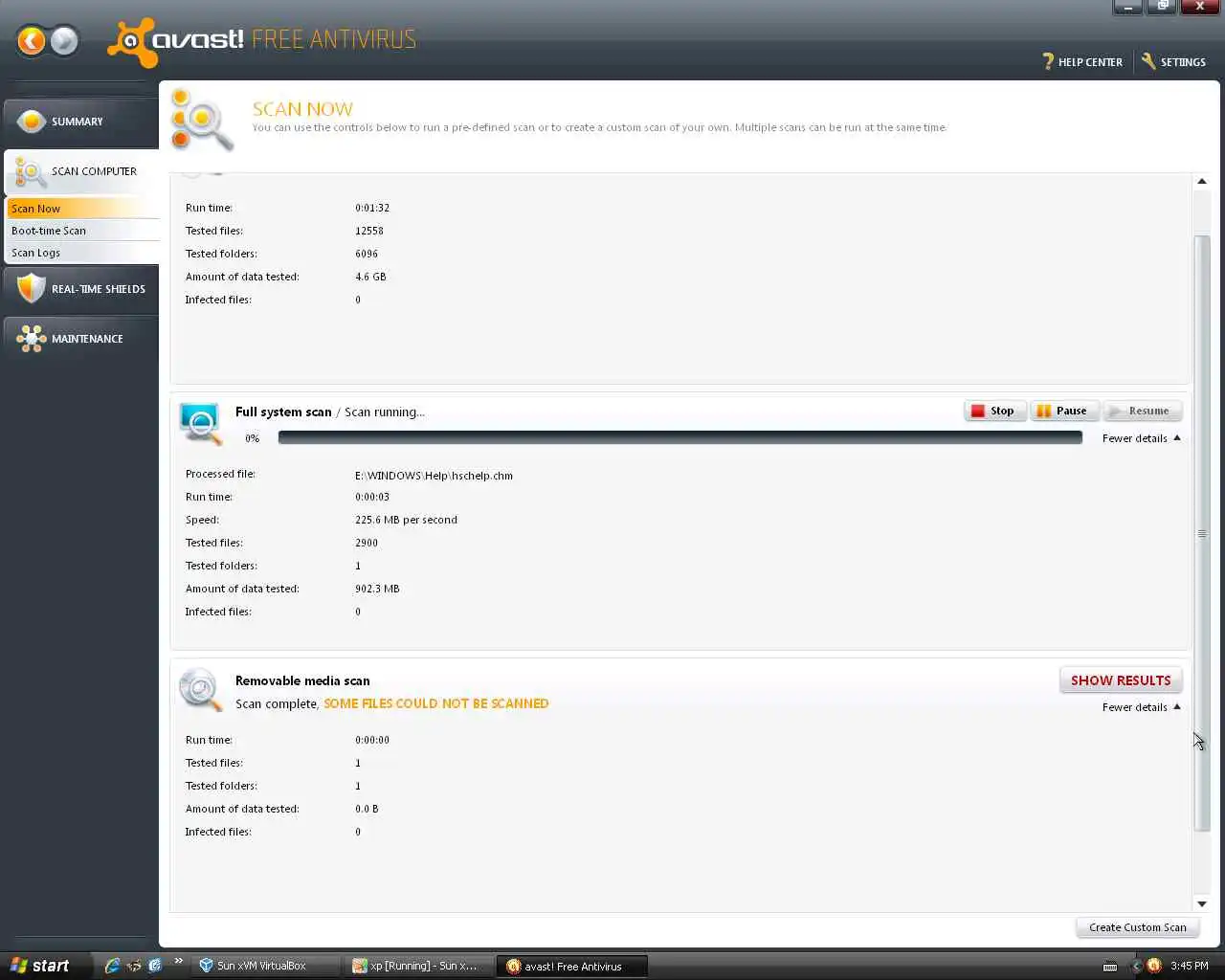
Task: Select Boot-time Scan in the sidebar
Action: tap(82, 231)
